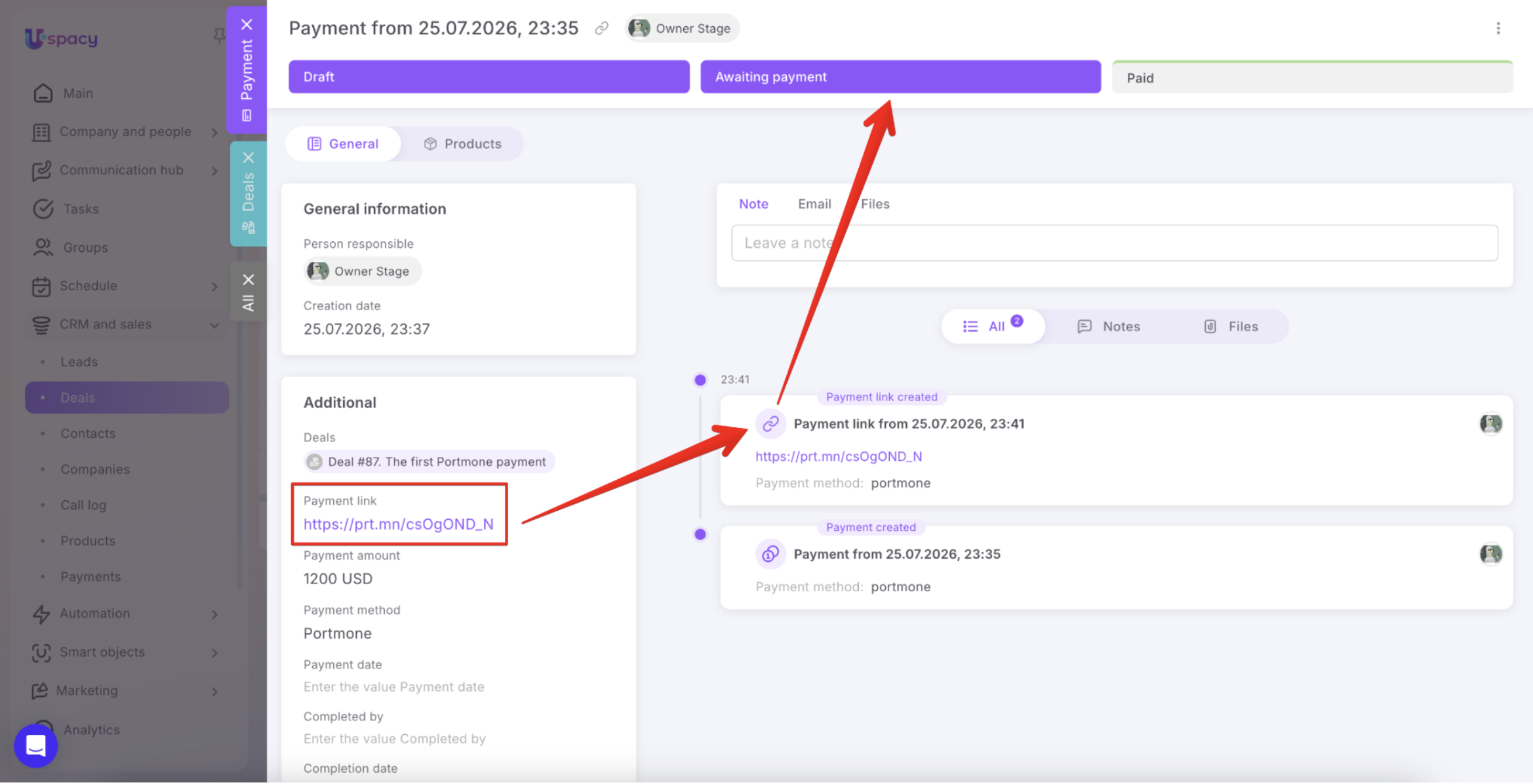Select the Draft stage
The image size is (1533, 784).
(489, 77)
